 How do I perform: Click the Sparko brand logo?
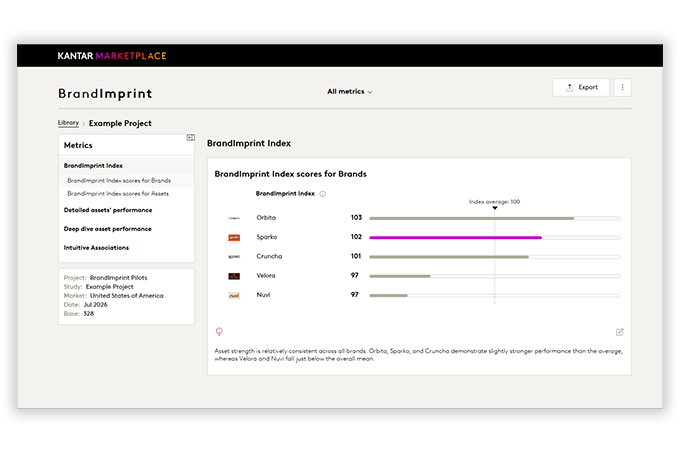[234, 238]
